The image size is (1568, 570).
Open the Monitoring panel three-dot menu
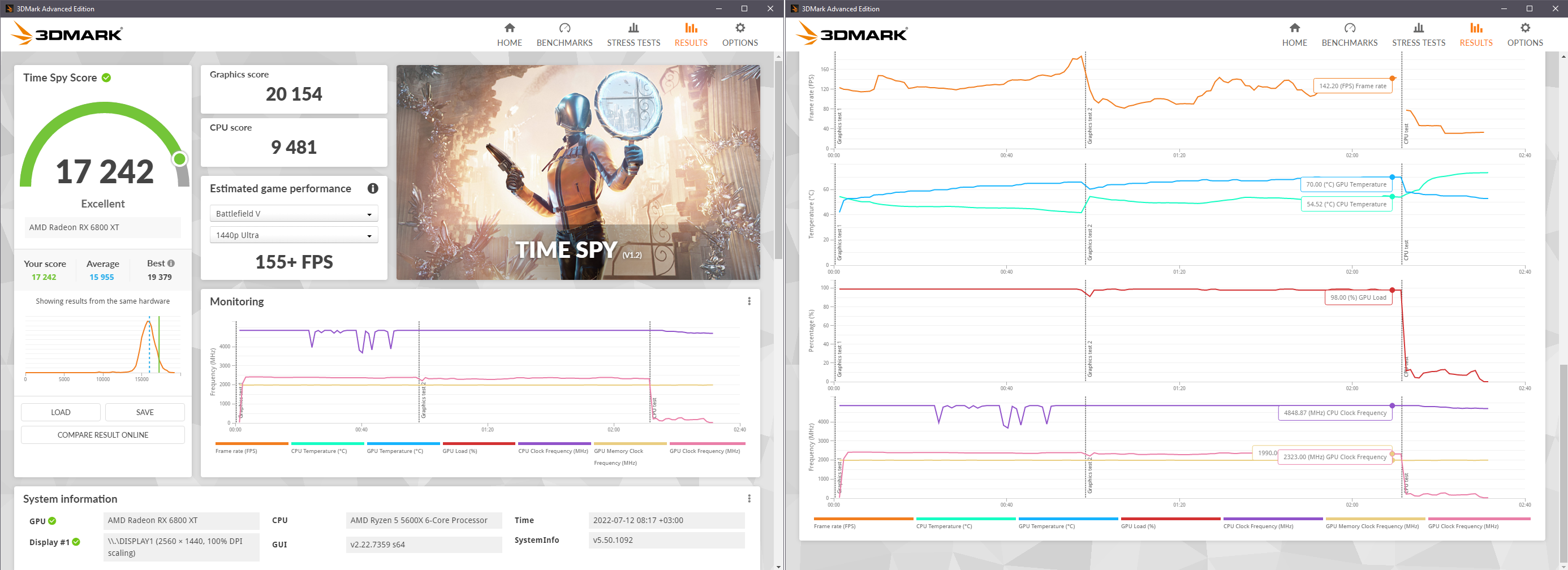tap(749, 302)
